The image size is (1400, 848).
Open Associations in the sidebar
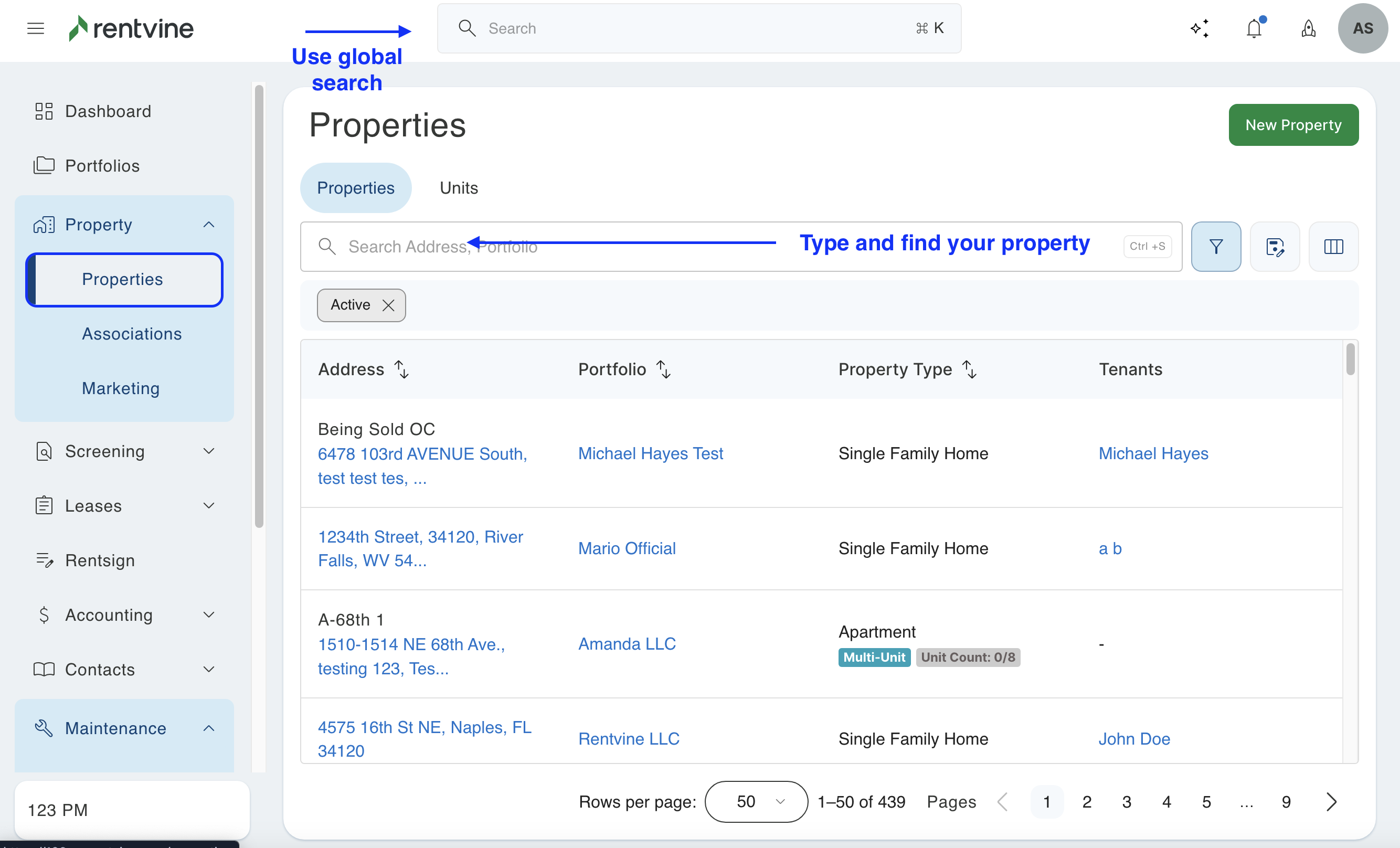[x=132, y=334]
